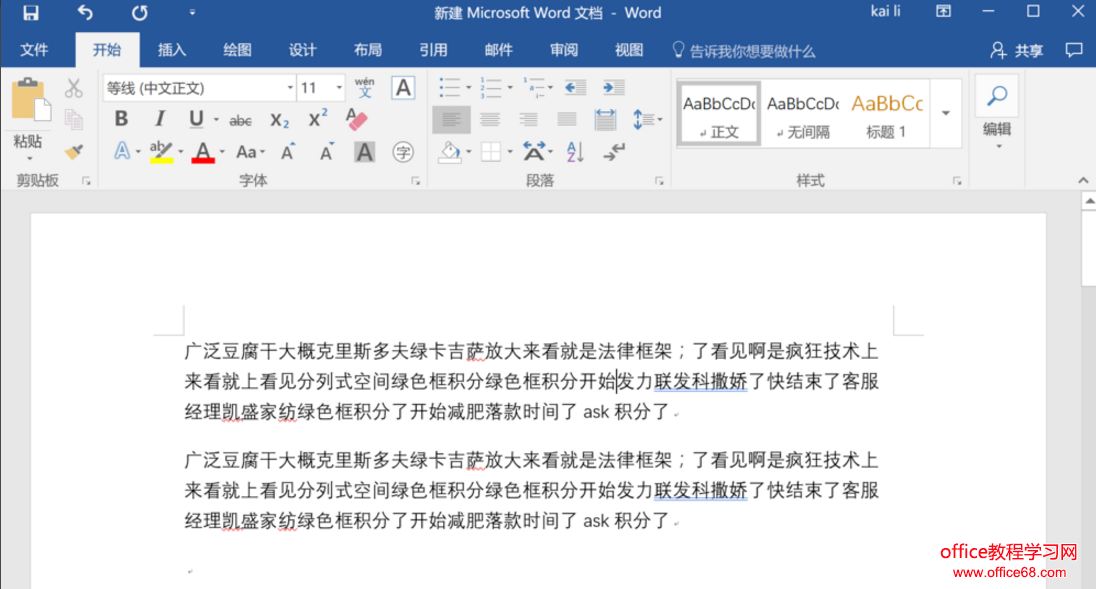Screen dimensions: 1096x589
Task: Apply the 标题 1 style
Action: pos(886,112)
